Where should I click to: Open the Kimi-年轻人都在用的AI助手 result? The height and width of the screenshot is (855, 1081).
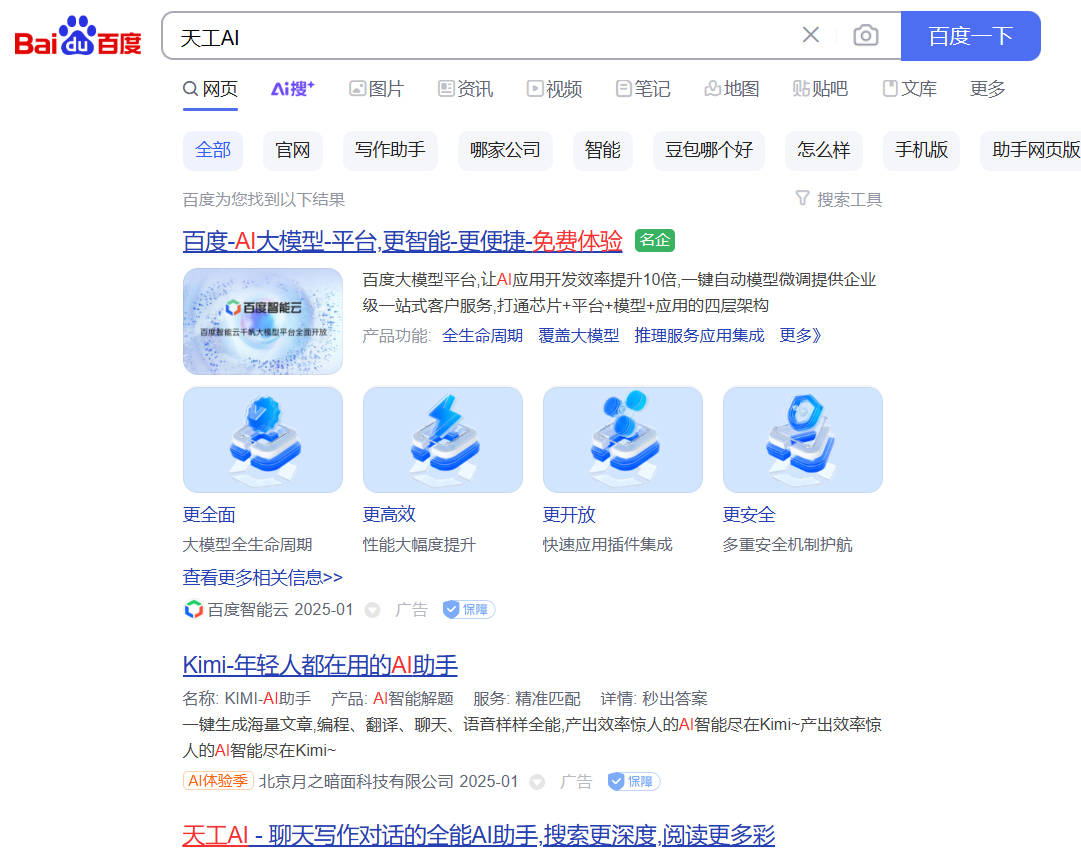pyautogui.click(x=320, y=665)
